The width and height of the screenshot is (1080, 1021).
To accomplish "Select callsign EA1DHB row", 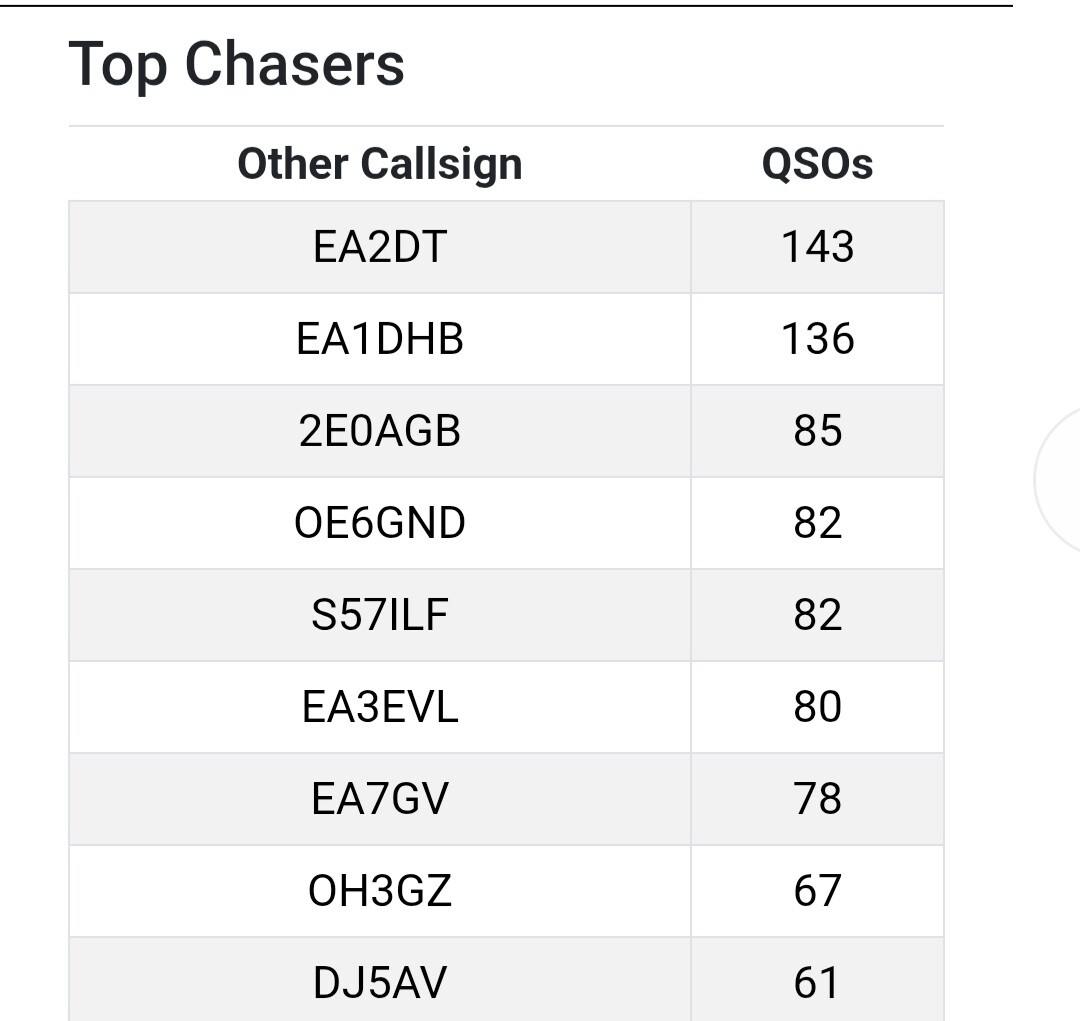I will point(379,339).
